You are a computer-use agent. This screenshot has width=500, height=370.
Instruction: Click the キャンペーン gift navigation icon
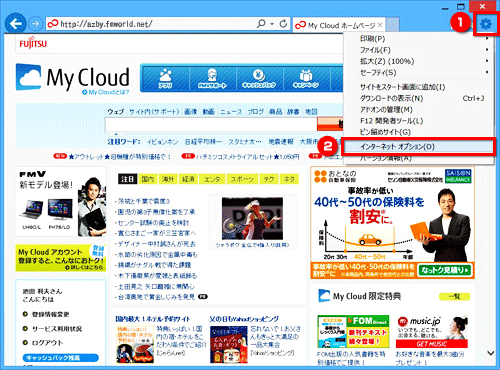pyautogui.click(x=306, y=79)
